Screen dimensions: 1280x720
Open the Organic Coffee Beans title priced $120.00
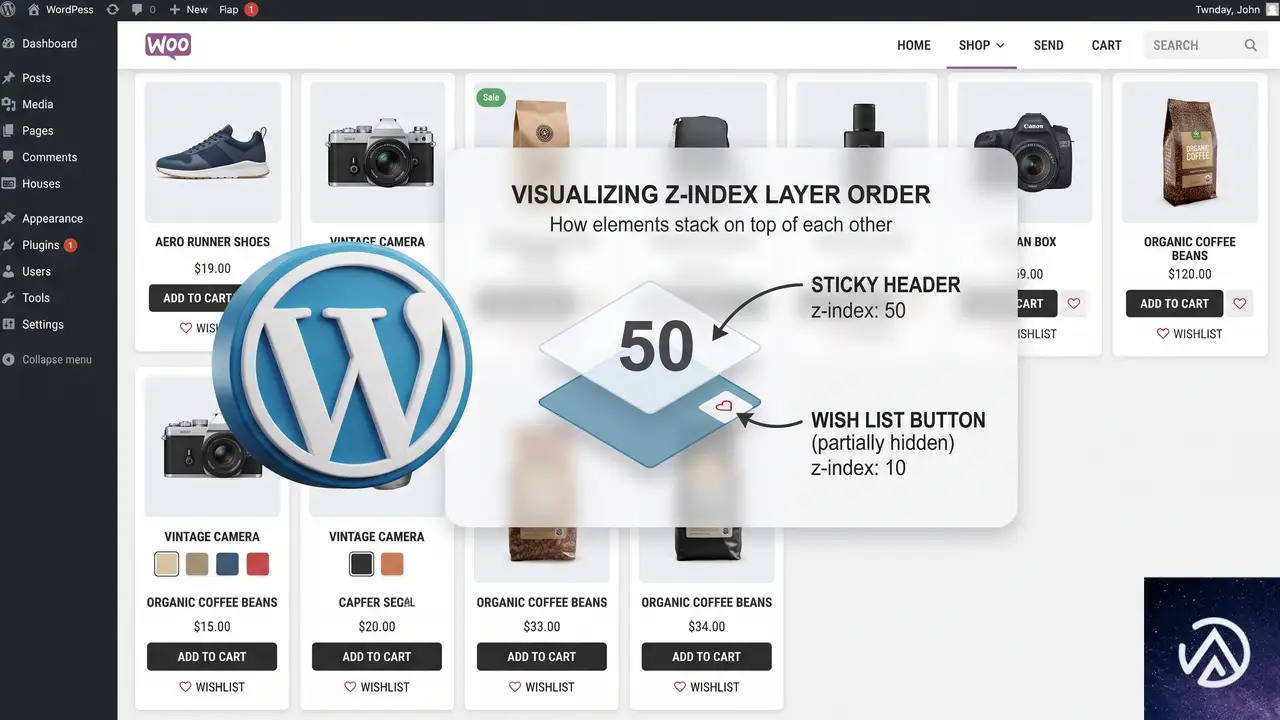(1190, 249)
